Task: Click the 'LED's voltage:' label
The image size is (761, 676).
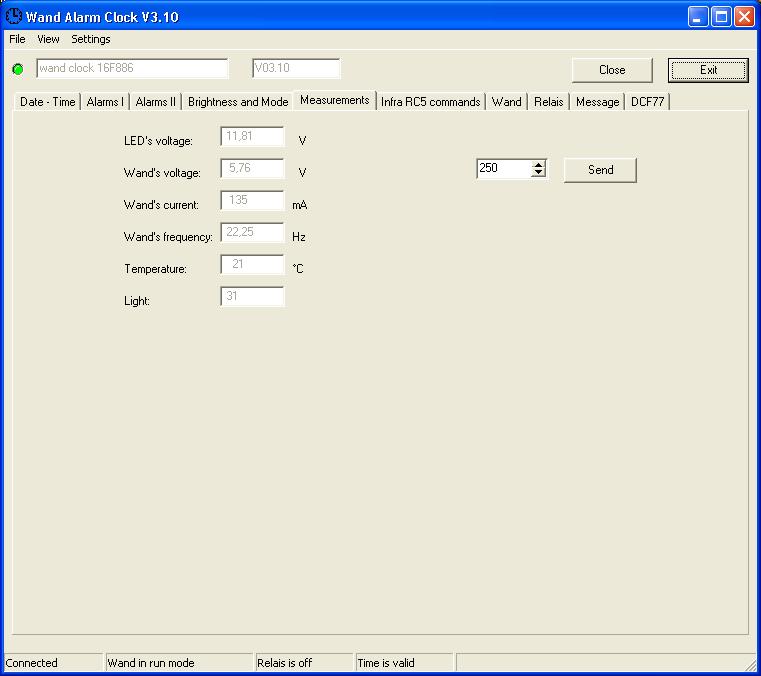Action: tap(158, 141)
